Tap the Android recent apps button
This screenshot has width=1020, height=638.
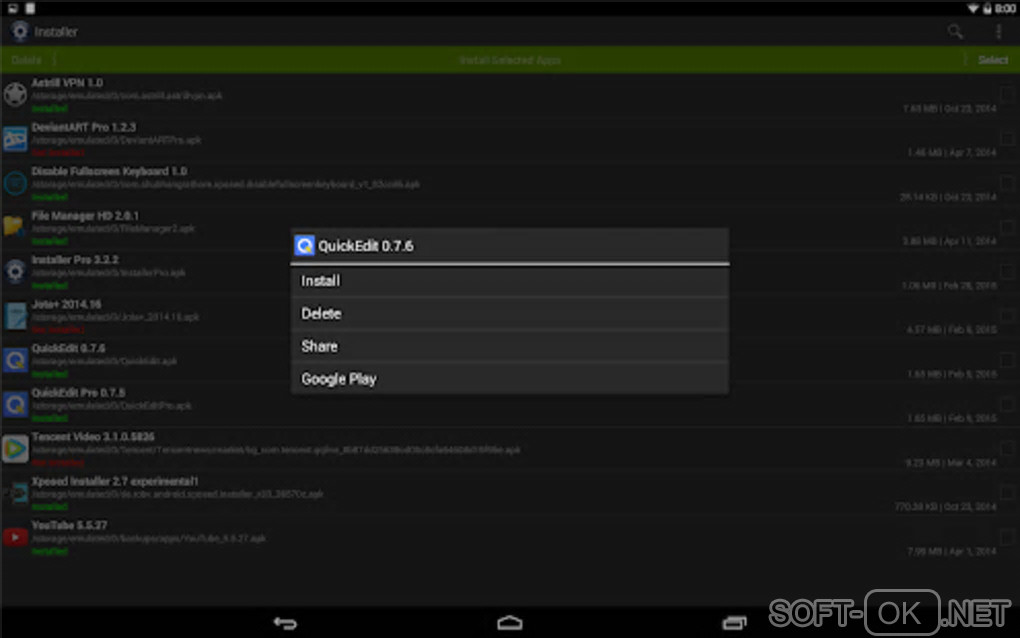tap(734, 623)
